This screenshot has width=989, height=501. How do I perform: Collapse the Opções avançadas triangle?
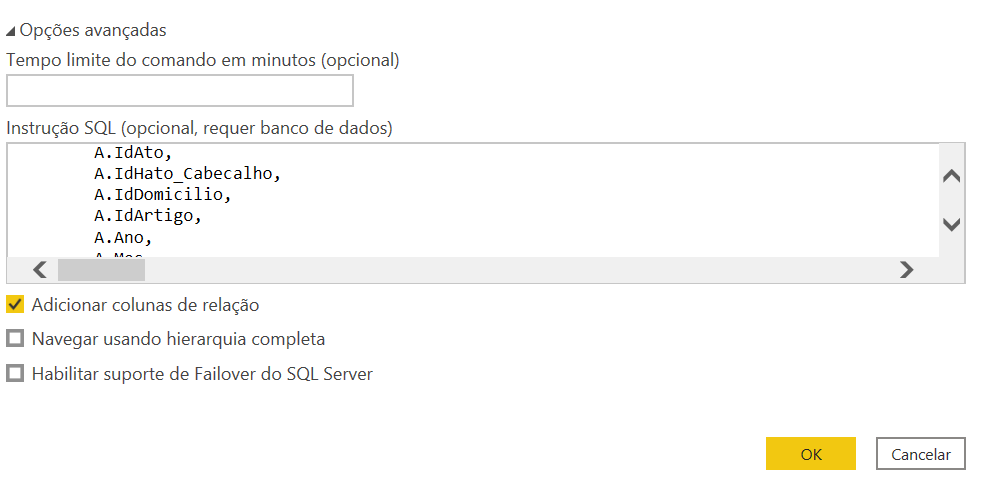10,31
